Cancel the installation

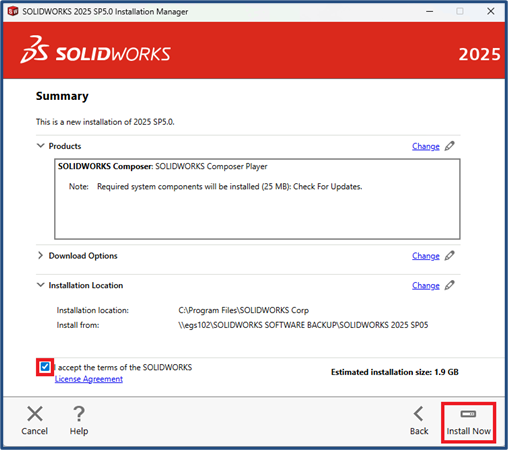[35, 421]
